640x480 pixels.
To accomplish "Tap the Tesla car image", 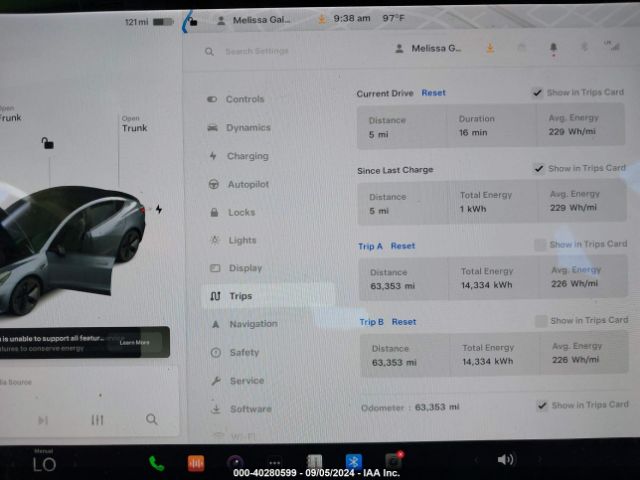I will (71, 249).
